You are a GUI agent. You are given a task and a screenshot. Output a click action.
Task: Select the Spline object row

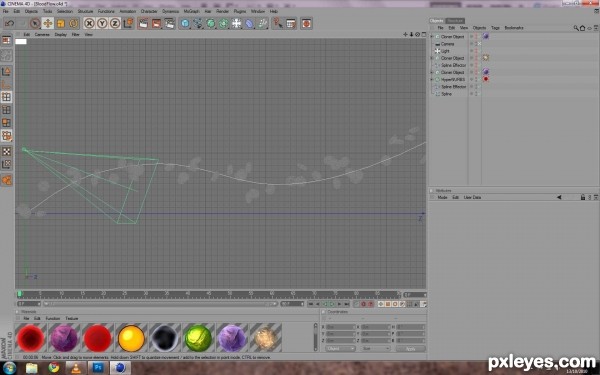[x=446, y=94]
